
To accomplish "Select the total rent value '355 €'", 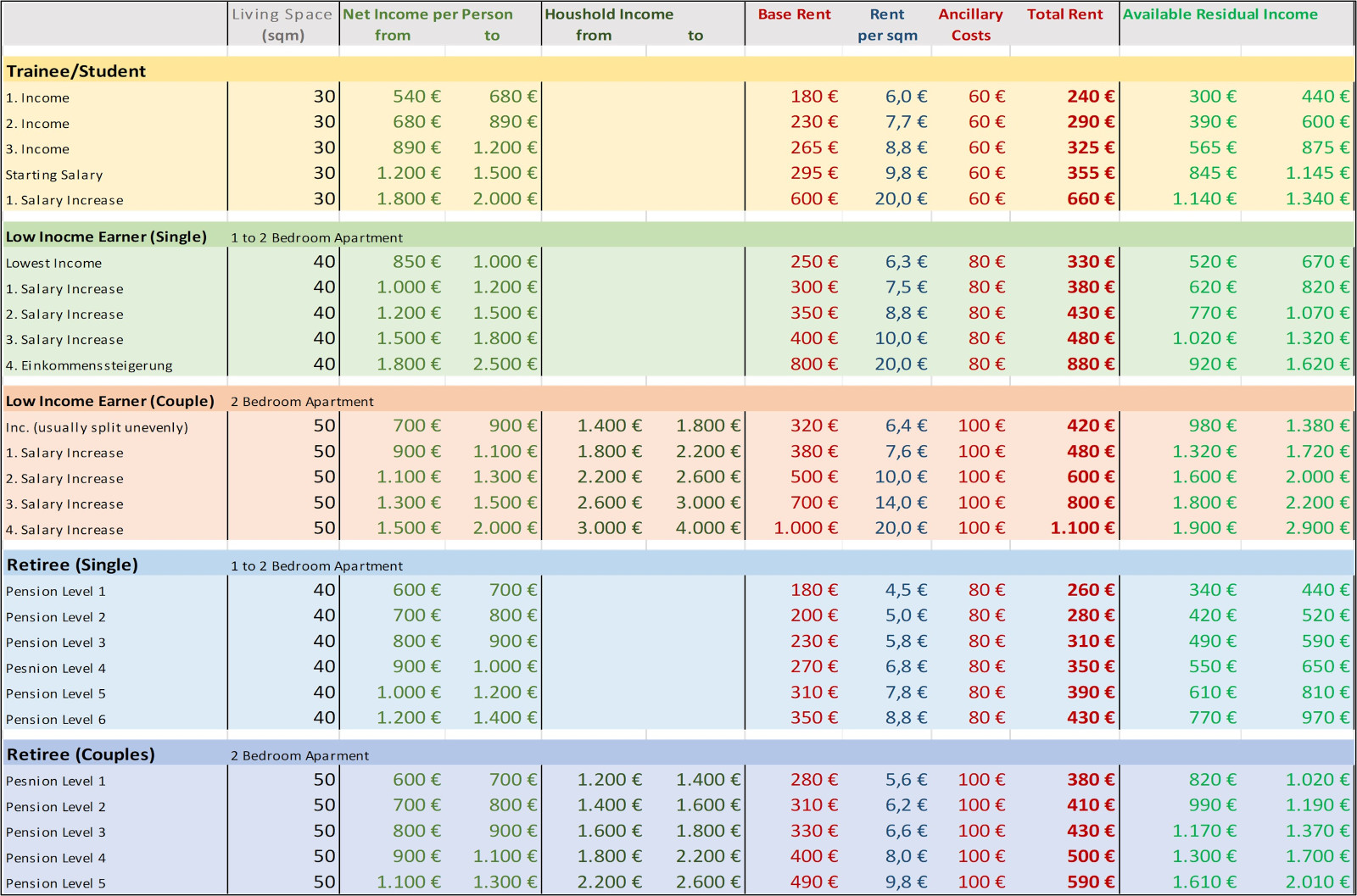I will tap(1091, 173).
